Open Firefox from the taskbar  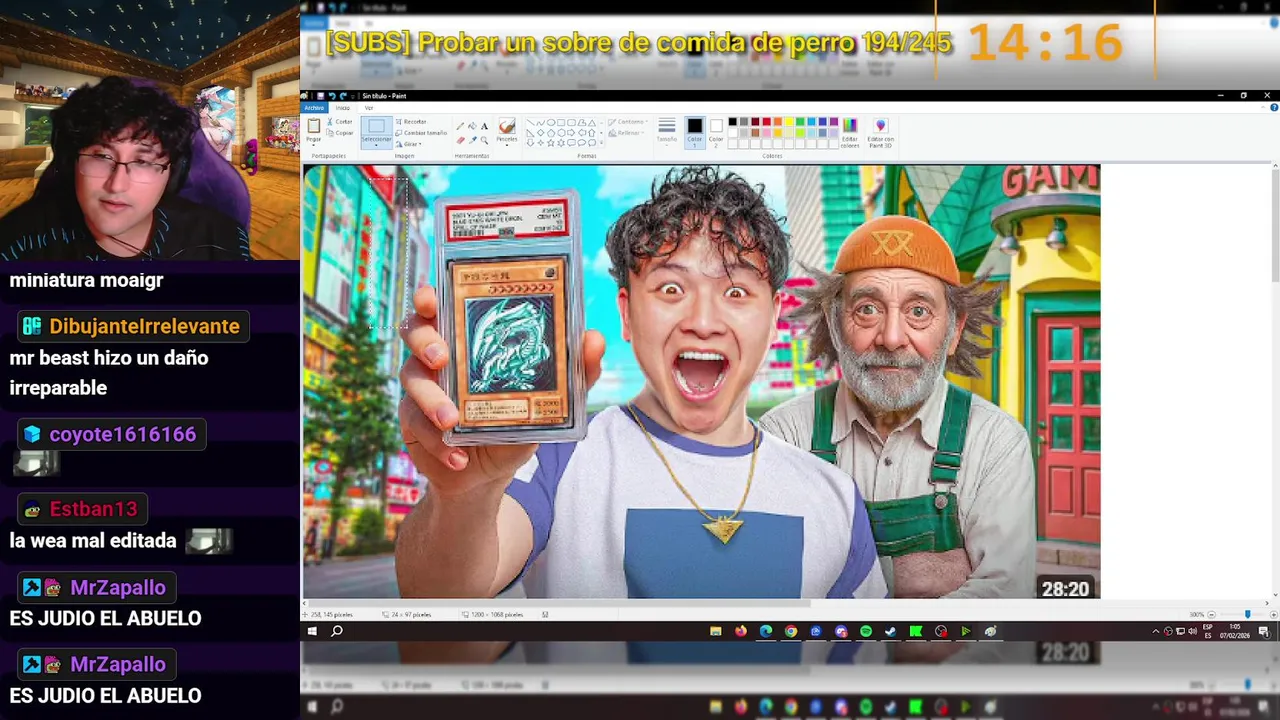(740, 631)
